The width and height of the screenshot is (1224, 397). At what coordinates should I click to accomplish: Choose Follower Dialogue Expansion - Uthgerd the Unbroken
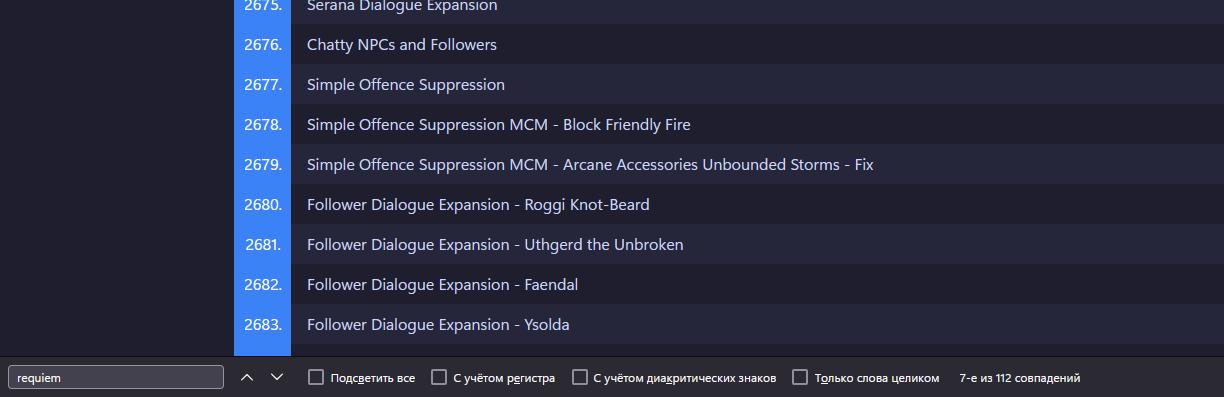[757, 244]
